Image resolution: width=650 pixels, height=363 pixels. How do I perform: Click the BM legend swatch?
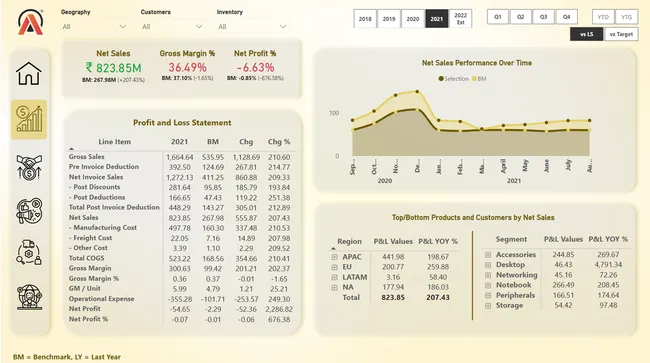tap(474, 79)
